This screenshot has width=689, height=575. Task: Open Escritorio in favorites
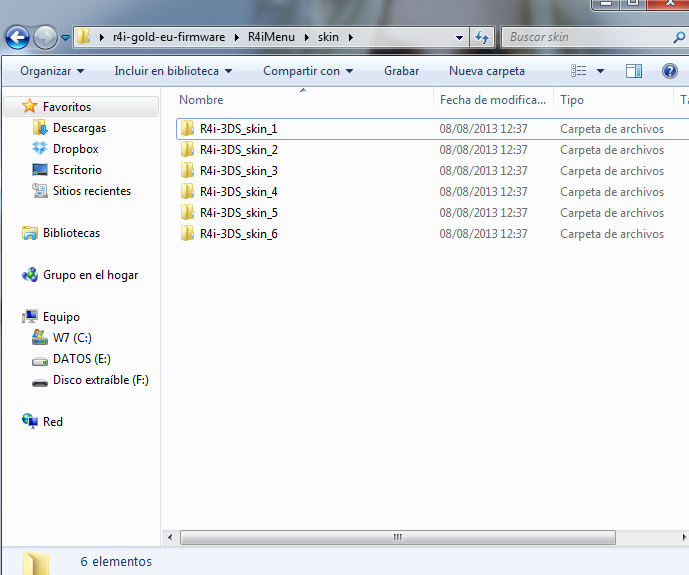click(x=77, y=170)
